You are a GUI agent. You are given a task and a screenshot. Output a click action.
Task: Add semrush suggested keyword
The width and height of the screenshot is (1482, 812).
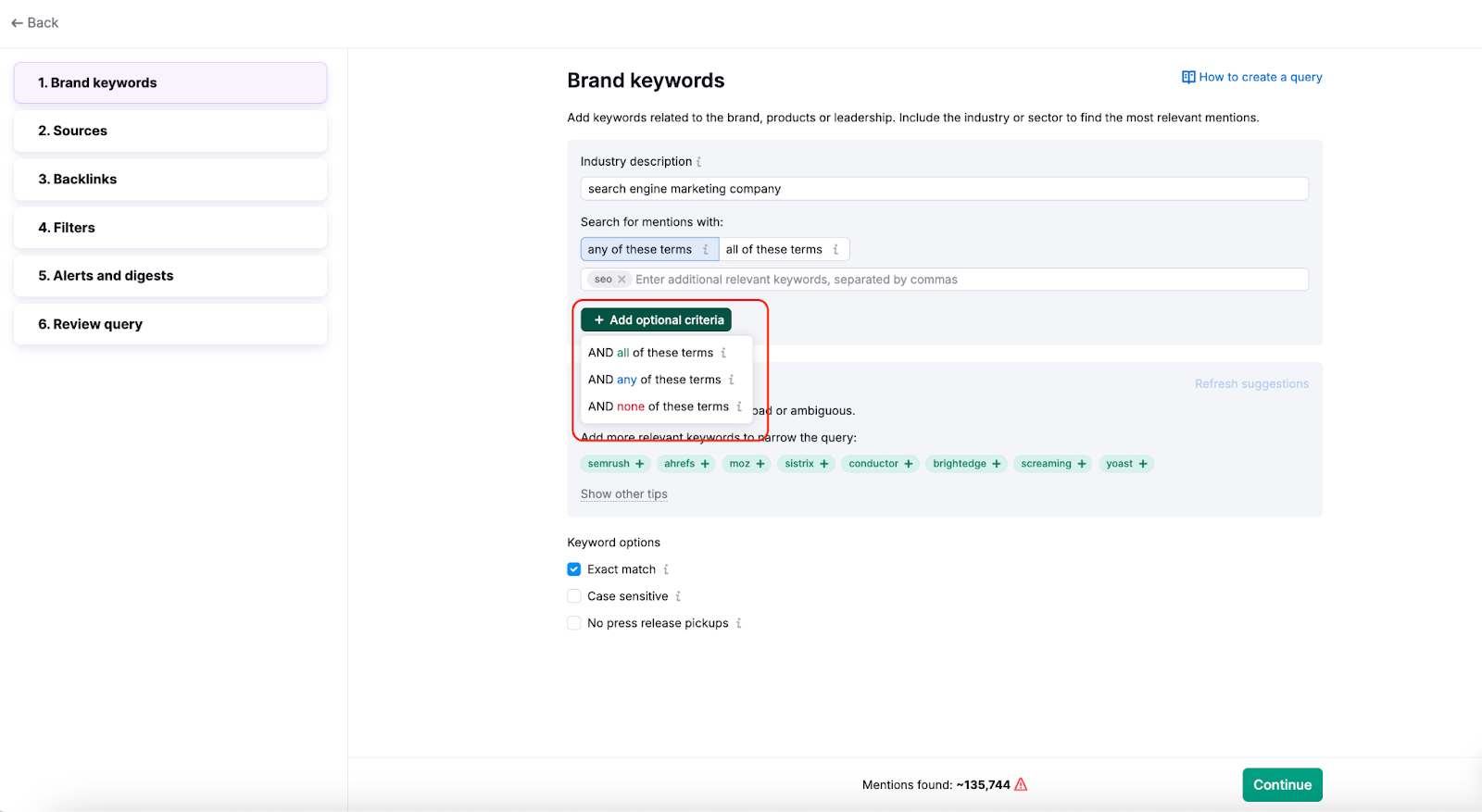616,464
